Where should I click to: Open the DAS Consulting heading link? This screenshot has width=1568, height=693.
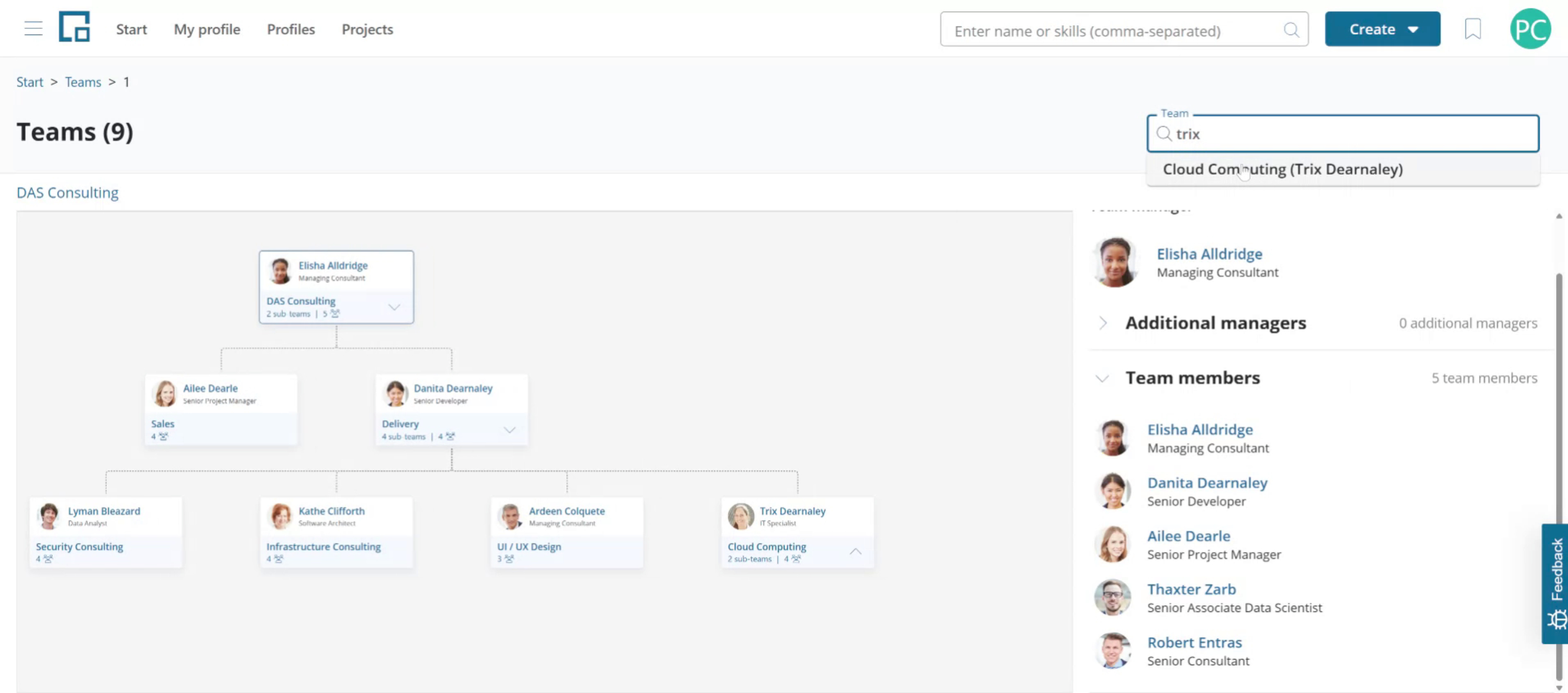point(68,193)
